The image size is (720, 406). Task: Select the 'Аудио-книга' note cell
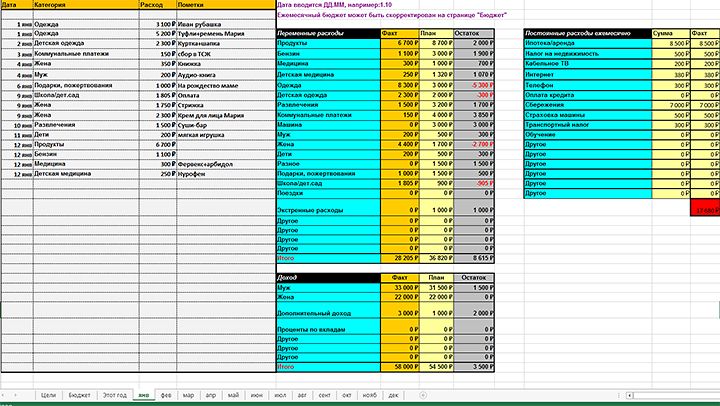226,75
